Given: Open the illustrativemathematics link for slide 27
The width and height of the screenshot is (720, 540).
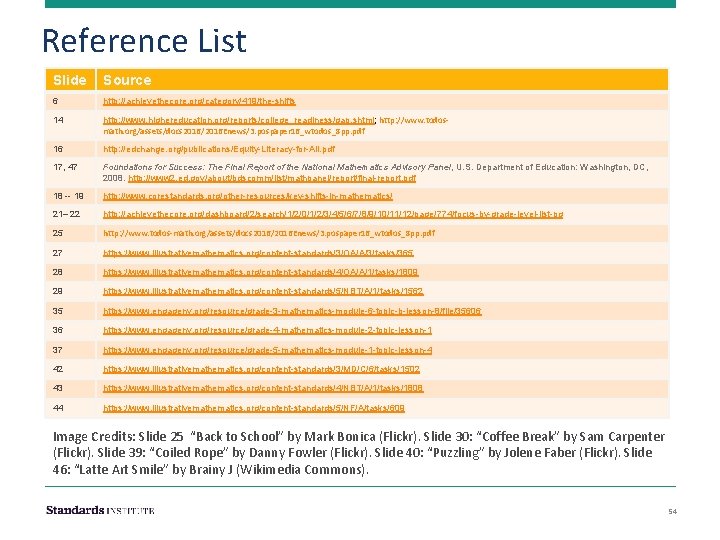Looking at the screenshot, I should [x=258, y=253].
